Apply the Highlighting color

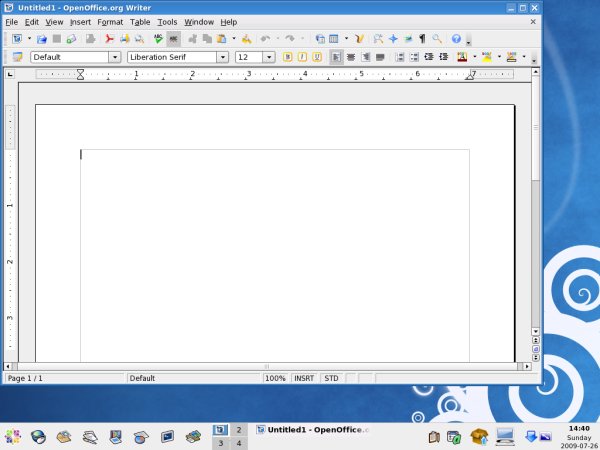(487, 57)
